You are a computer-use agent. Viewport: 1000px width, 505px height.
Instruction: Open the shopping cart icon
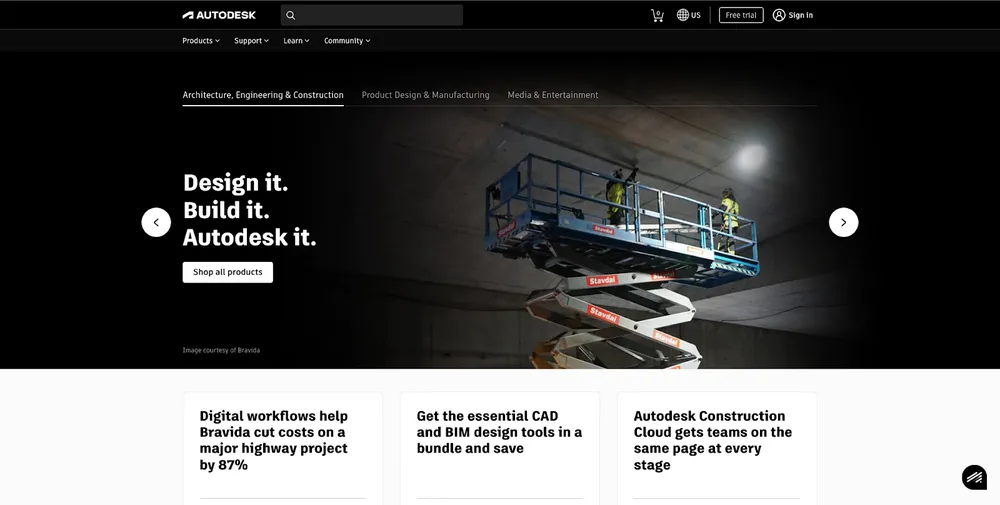pyautogui.click(x=657, y=15)
